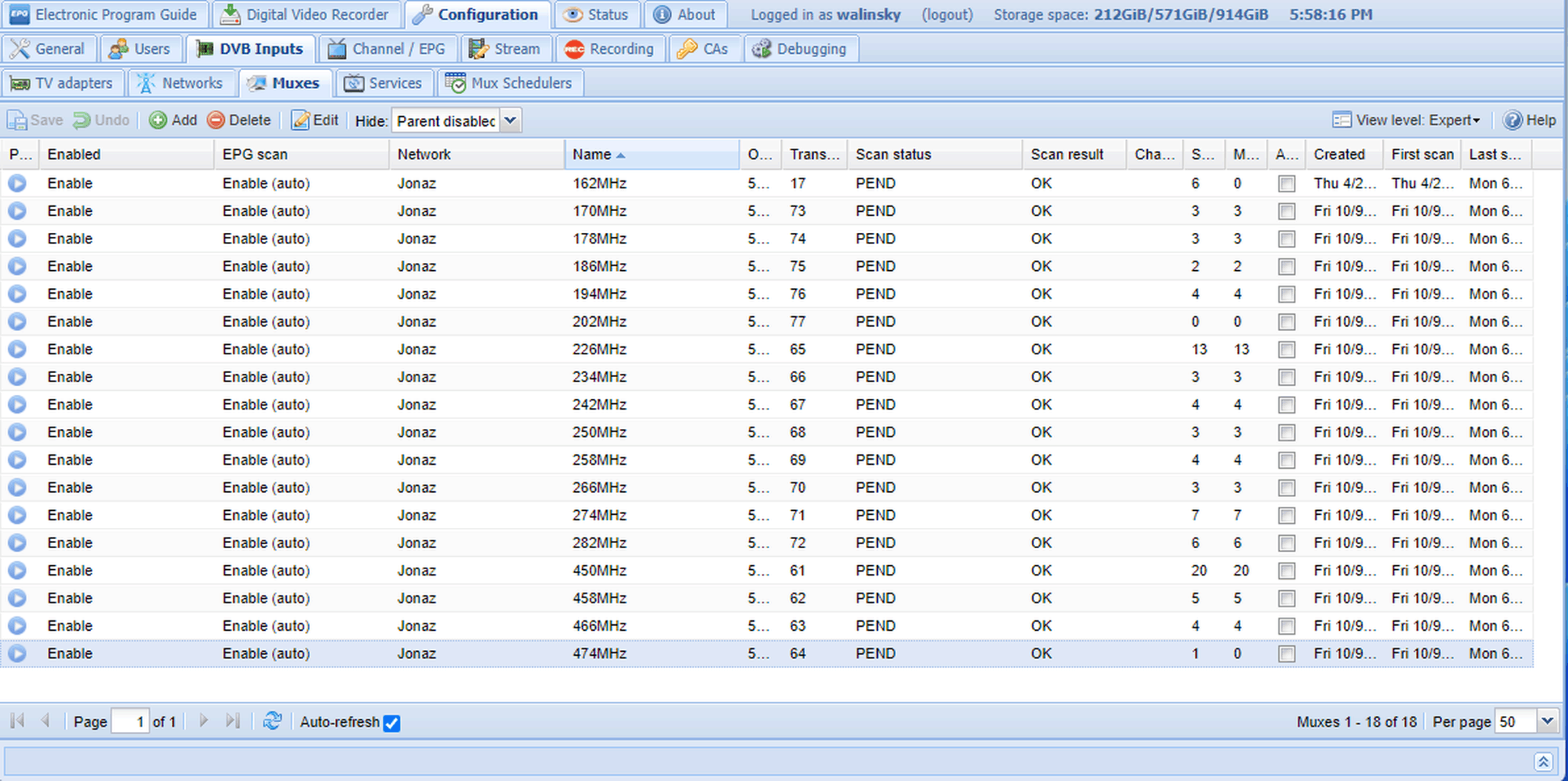Click the Add mux button

tap(173, 121)
